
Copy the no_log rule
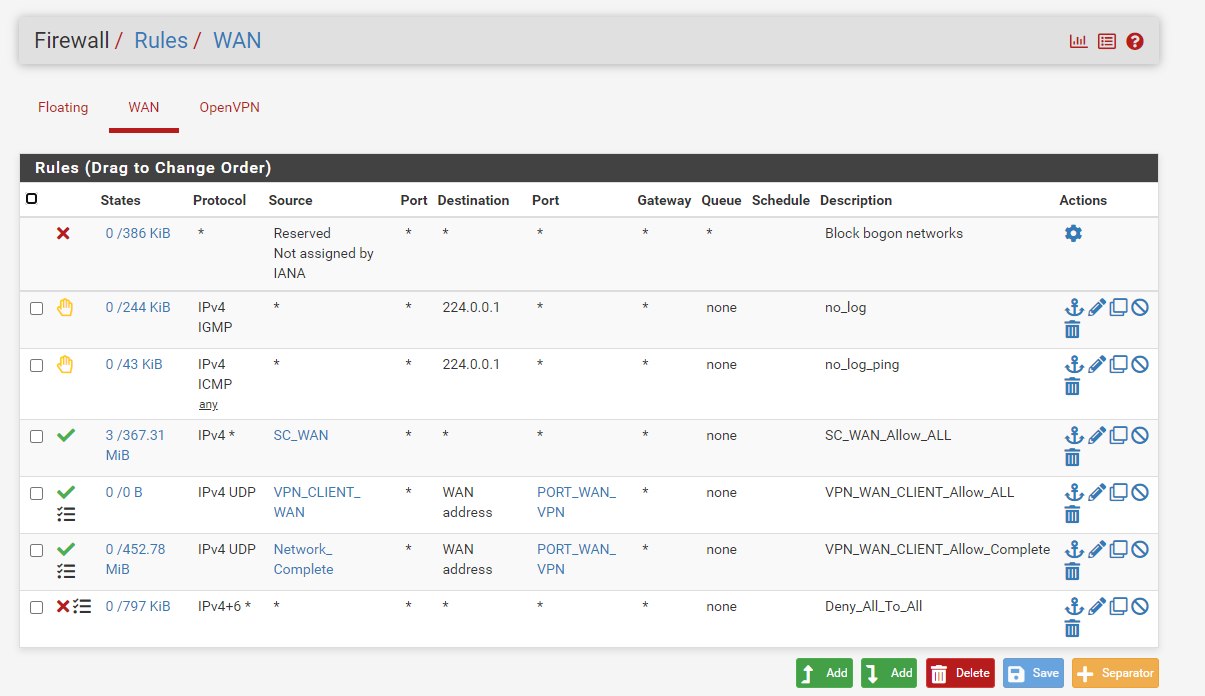[x=1119, y=307]
